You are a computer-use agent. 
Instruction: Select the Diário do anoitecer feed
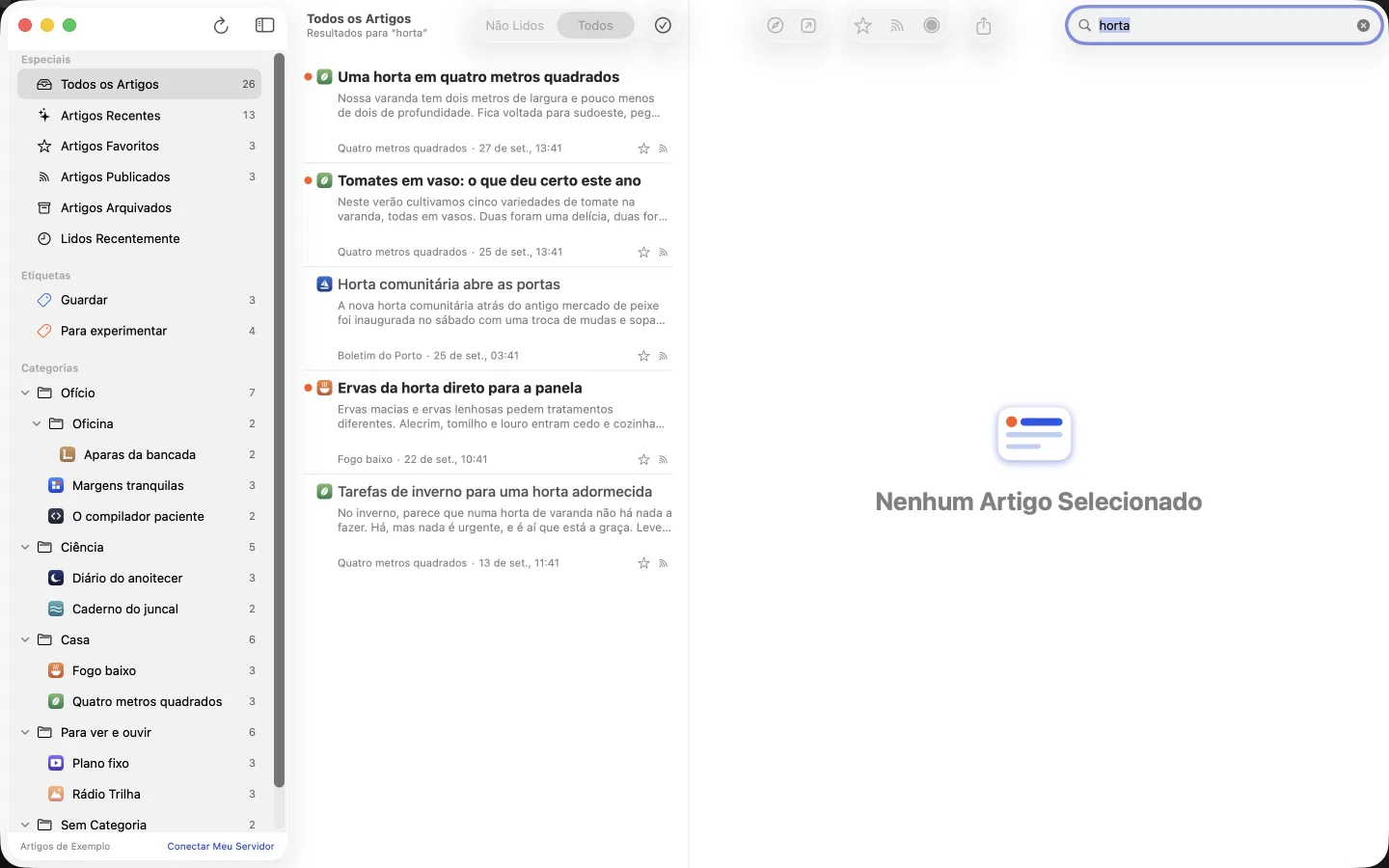140,579
